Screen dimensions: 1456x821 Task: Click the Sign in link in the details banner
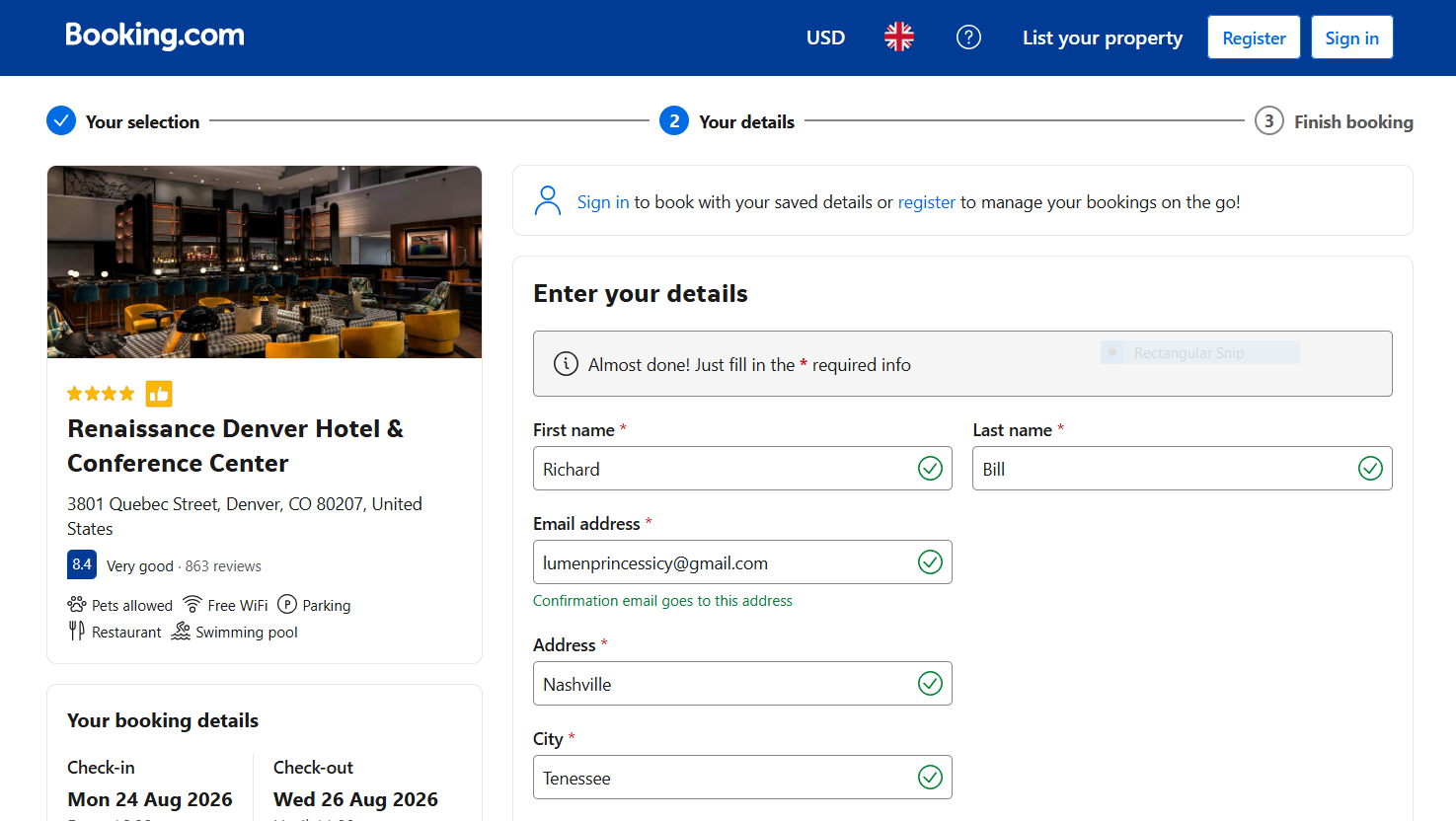pos(603,202)
